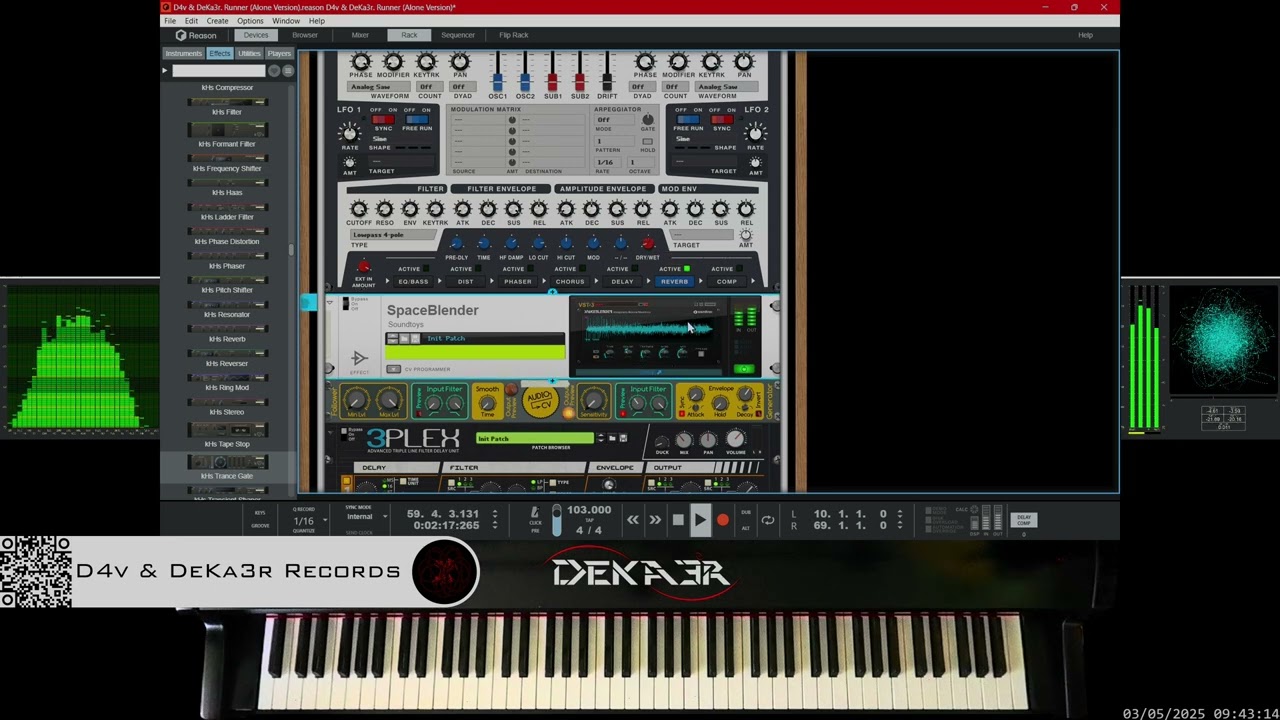Screen dimensions: 1280x720
Task: Show the Sequencer view
Action: [x=458, y=35]
